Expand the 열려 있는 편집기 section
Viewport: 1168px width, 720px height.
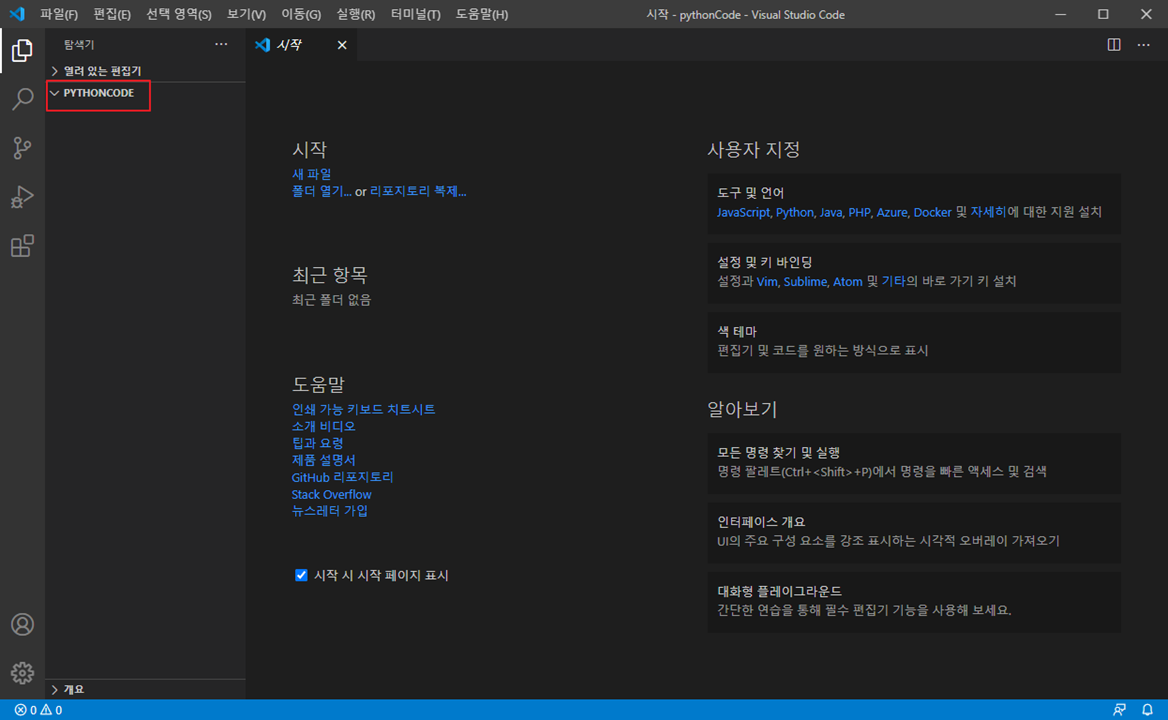(145, 71)
